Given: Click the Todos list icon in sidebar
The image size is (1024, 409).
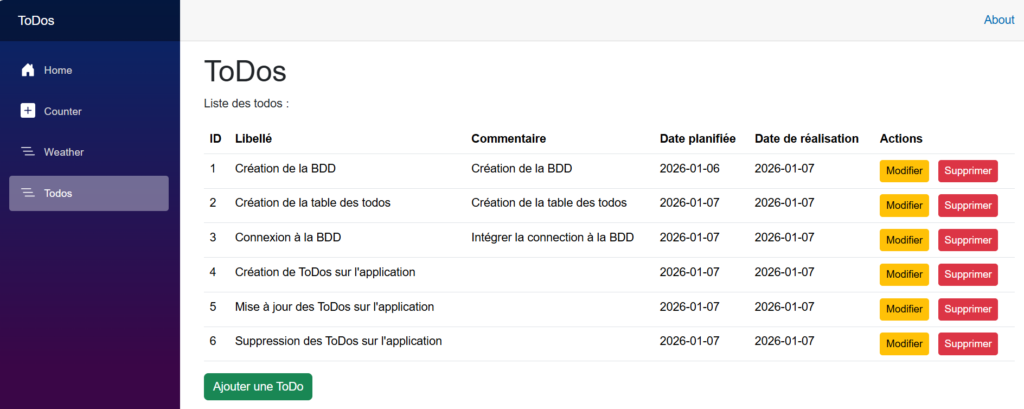Looking at the screenshot, I should (x=28, y=193).
